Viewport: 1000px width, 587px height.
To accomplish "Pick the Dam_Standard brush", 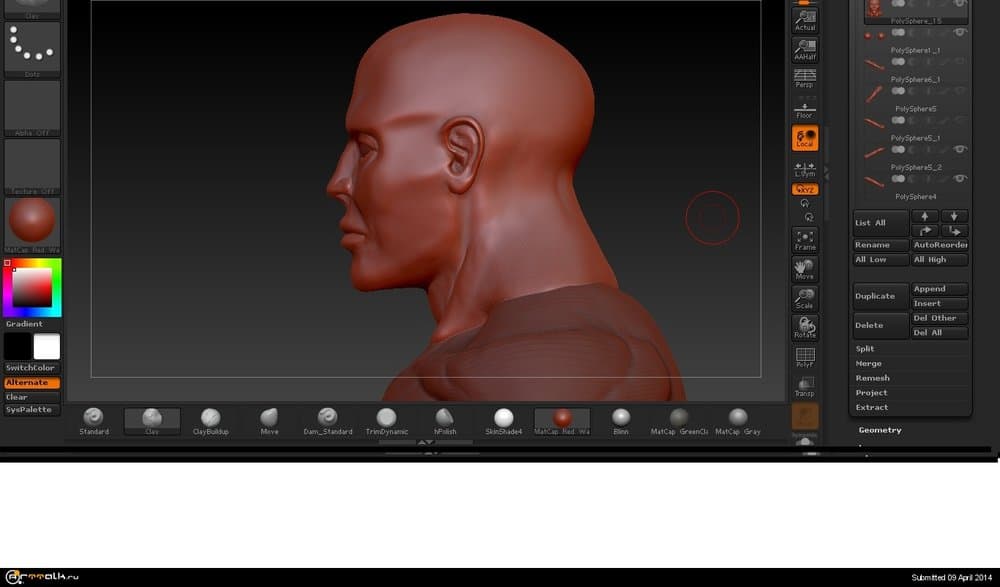I will tap(327, 420).
